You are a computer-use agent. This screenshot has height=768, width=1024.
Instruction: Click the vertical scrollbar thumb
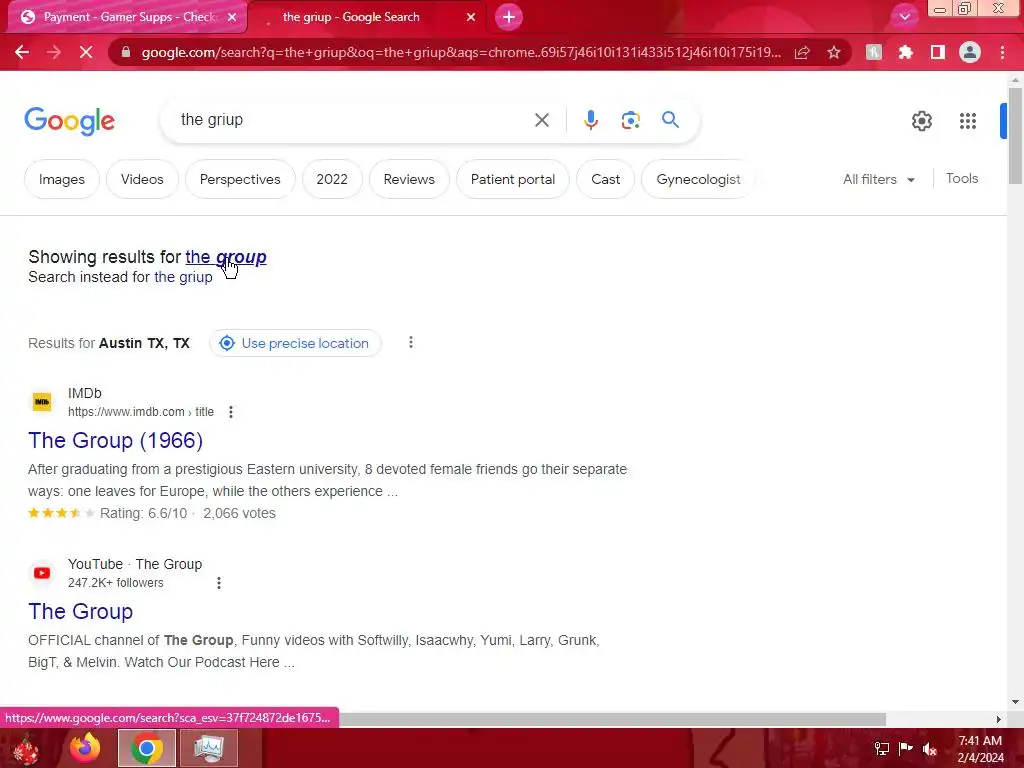click(1014, 136)
